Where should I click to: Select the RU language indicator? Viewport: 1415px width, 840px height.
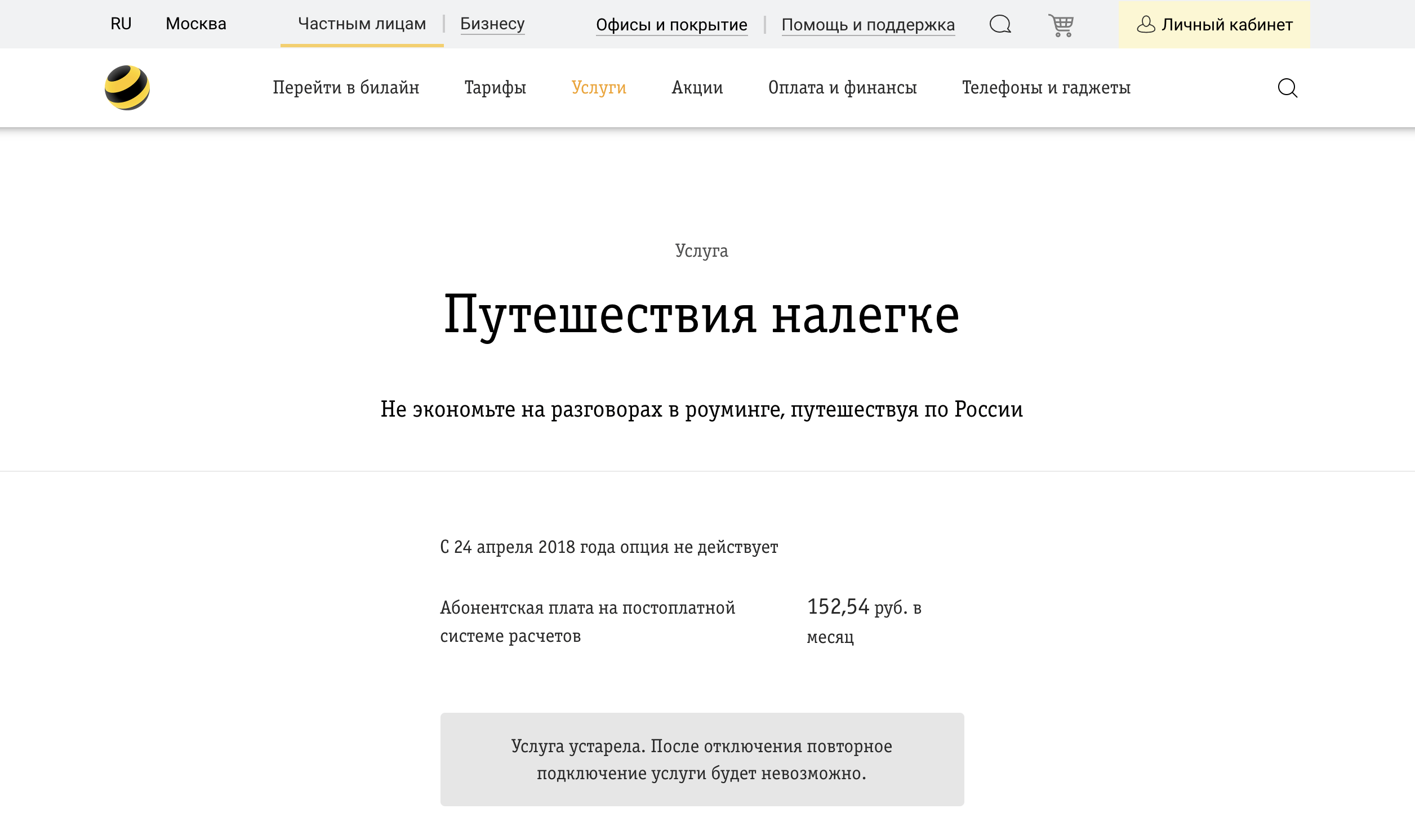[121, 23]
